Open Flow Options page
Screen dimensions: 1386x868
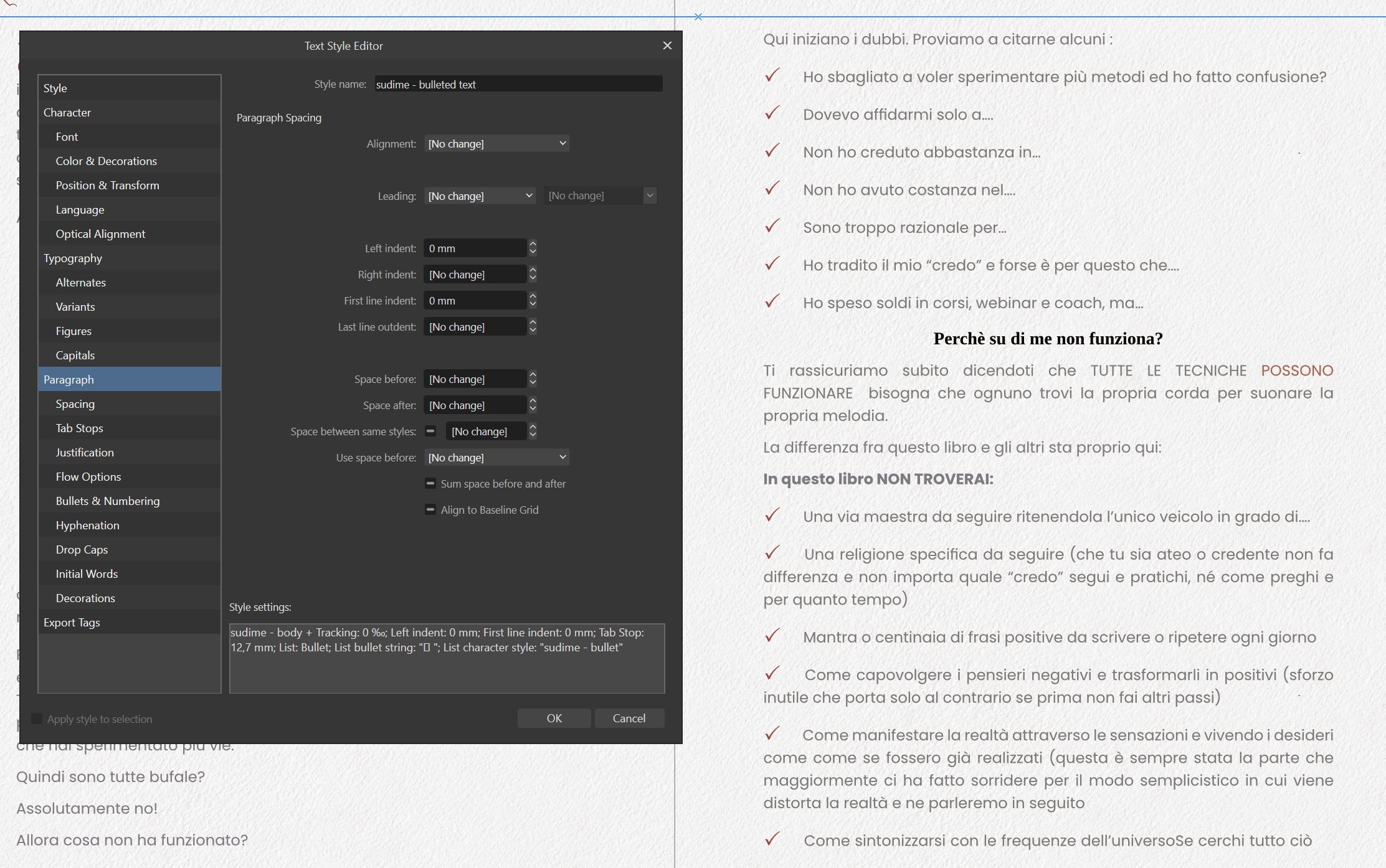click(130, 476)
